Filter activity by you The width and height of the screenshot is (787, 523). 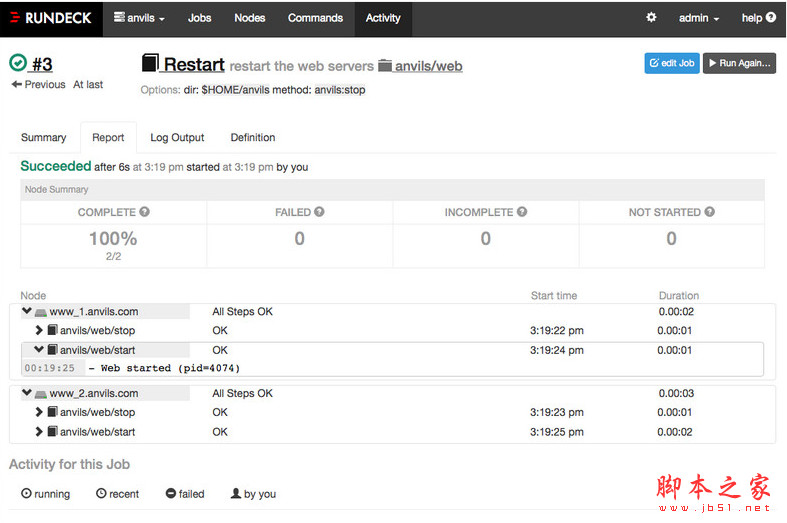pos(253,494)
